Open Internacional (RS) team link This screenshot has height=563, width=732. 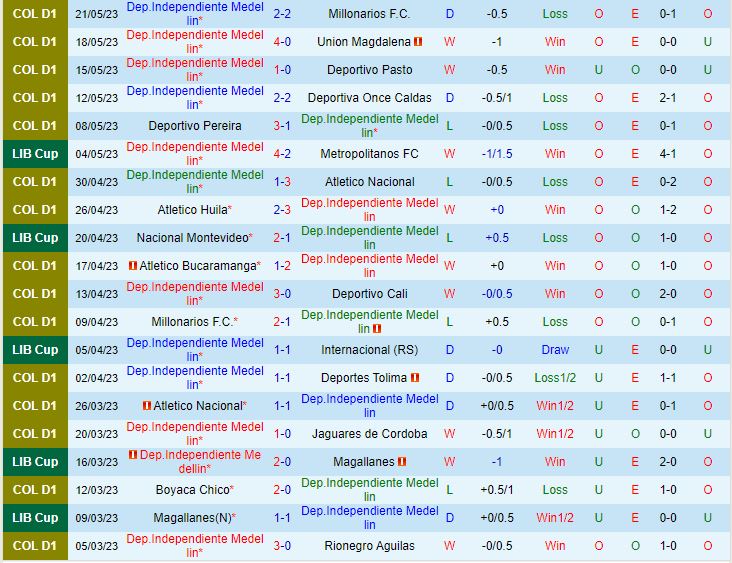pyautogui.click(x=370, y=350)
